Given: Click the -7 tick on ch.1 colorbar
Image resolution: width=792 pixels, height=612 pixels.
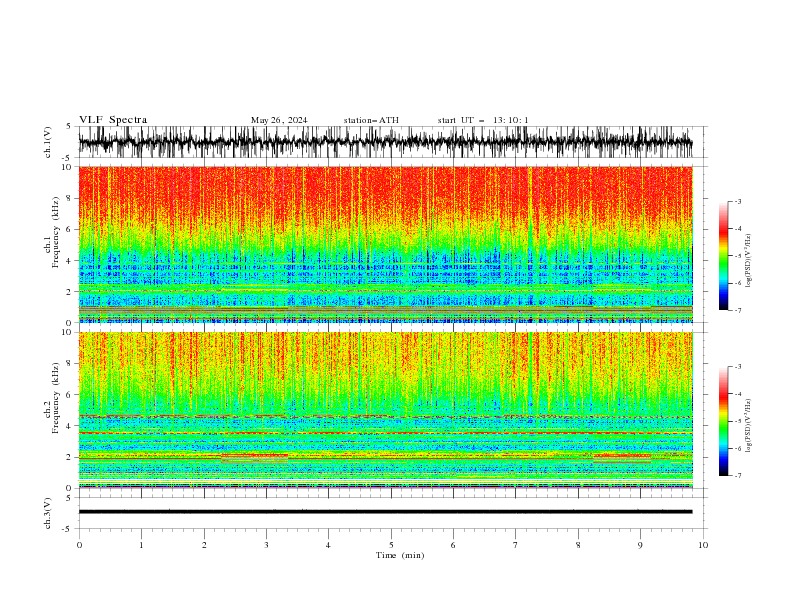Looking at the screenshot, I should click(x=737, y=310).
